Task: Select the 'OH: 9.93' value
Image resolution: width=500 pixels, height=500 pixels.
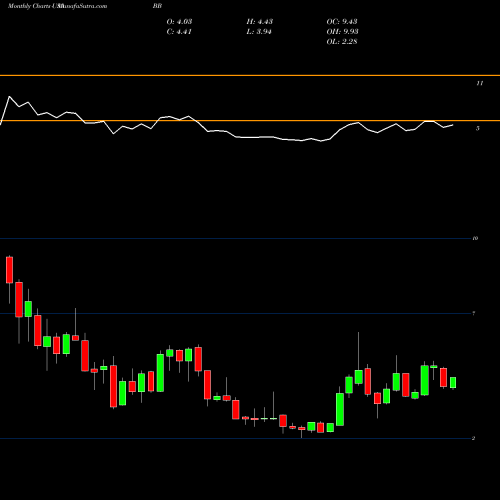Action: point(342,32)
